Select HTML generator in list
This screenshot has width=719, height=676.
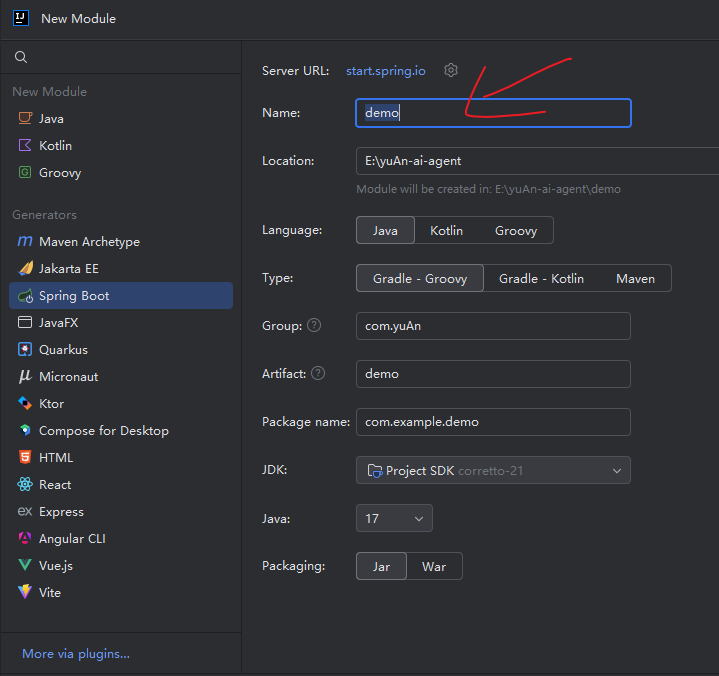click(121, 457)
